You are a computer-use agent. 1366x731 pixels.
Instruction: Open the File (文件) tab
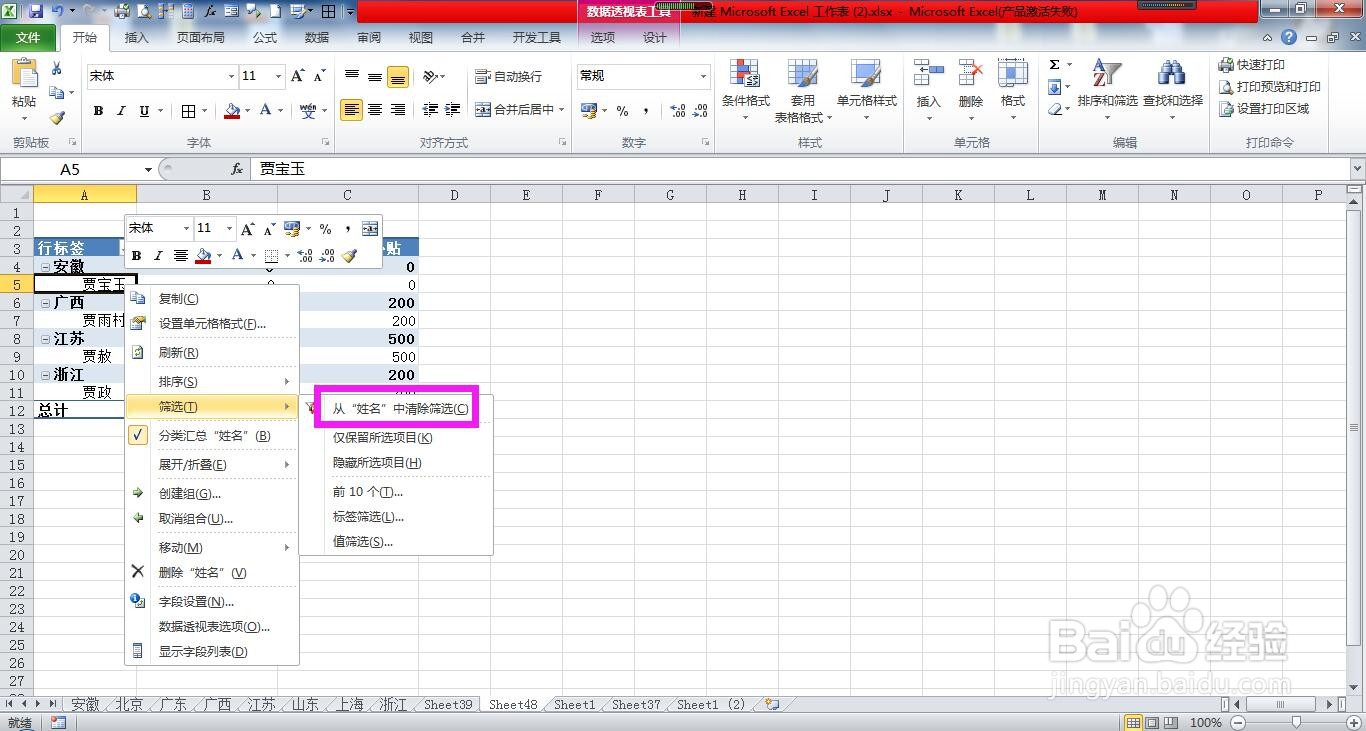pyautogui.click(x=28, y=38)
